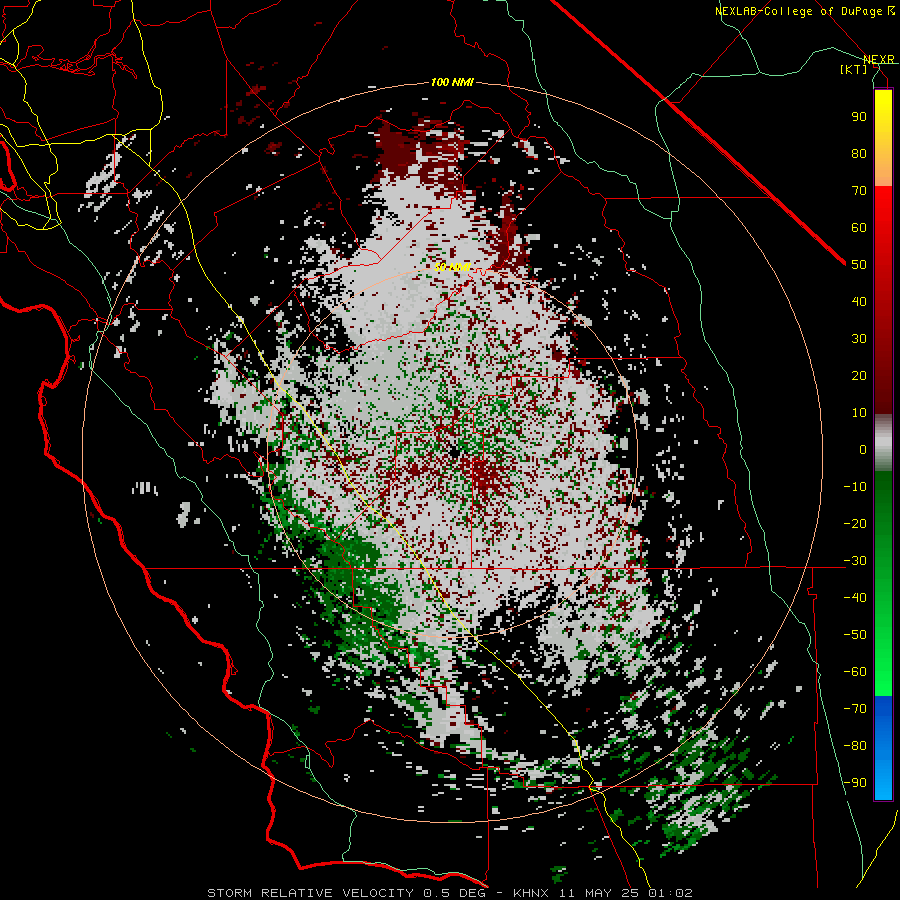Click the KHNX radar site at the map center
This screenshot has height=900, width=900.
click(x=453, y=453)
